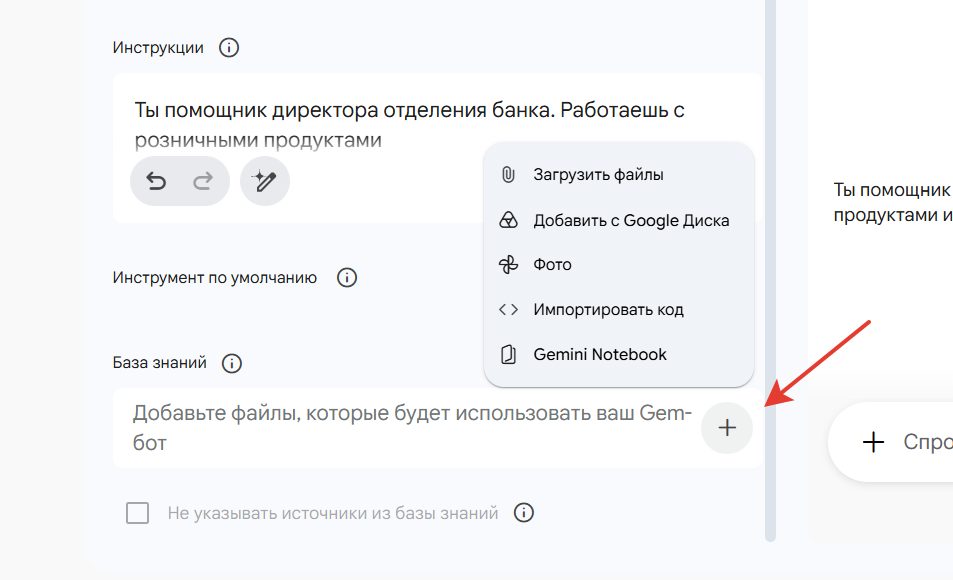This screenshot has width=953, height=580.
Task: Redo the instruction edit
Action: click(x=203, y=181)
